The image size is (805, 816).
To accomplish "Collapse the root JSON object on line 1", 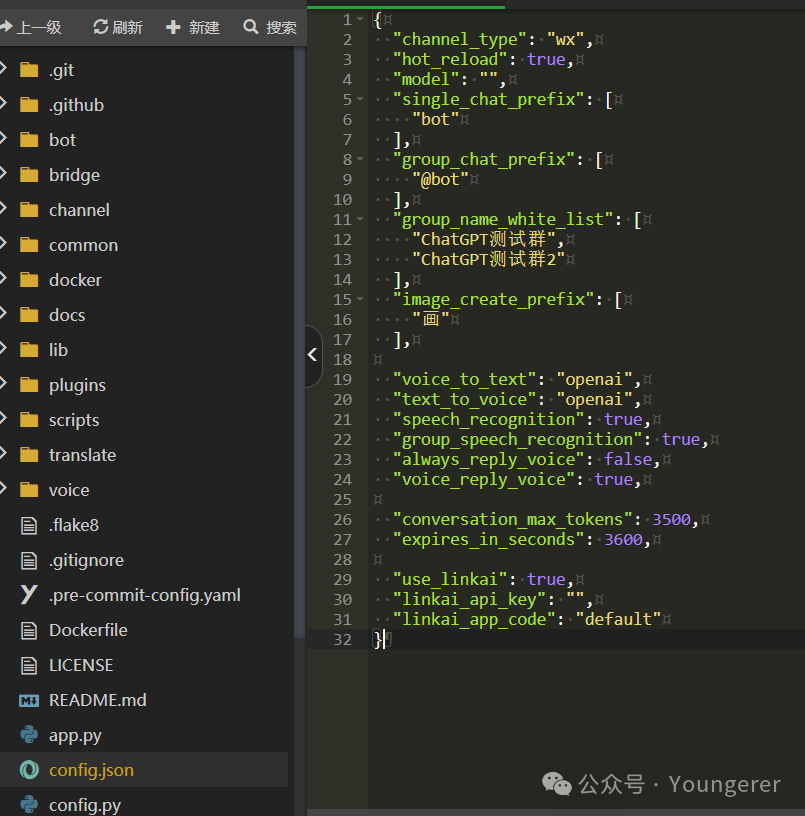I will click(x=360, y=20).
